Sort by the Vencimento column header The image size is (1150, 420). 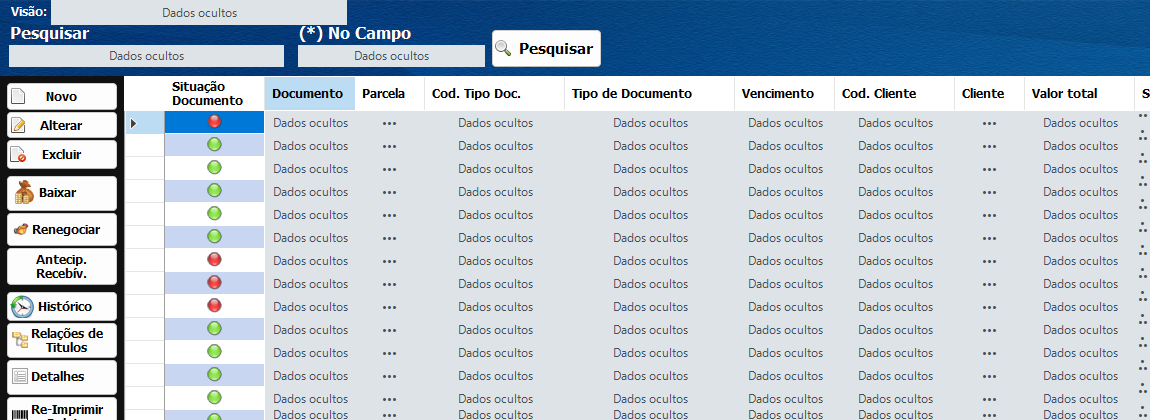pos(784,94)
